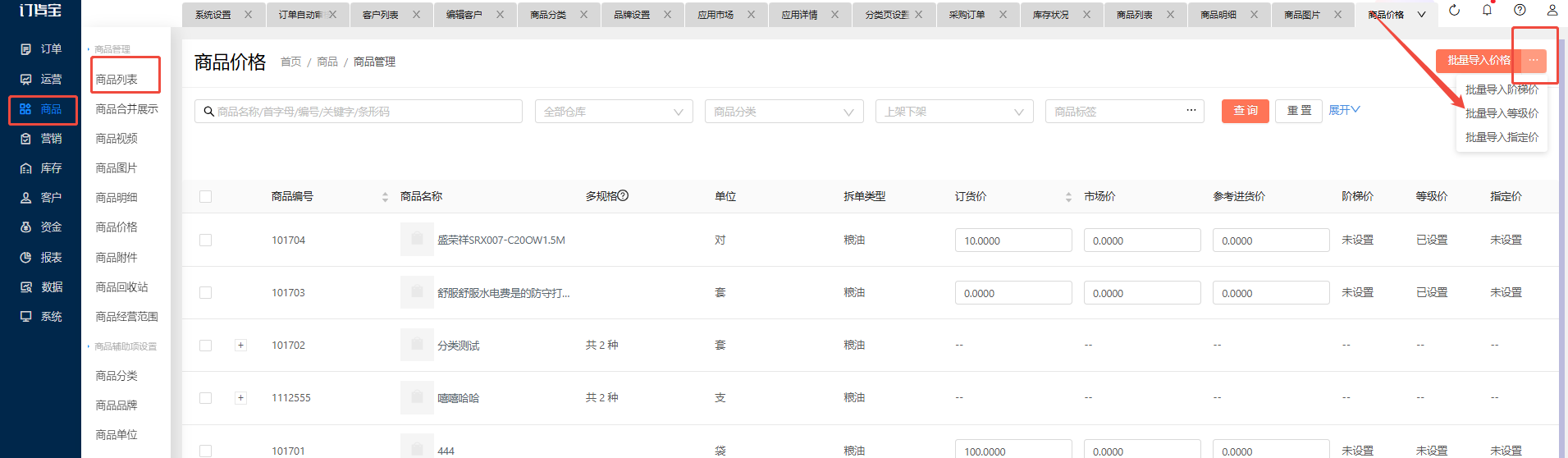Open 商品回收站 in sidebar submenu
Viewport: 1568px width, 458px height.
121,287
